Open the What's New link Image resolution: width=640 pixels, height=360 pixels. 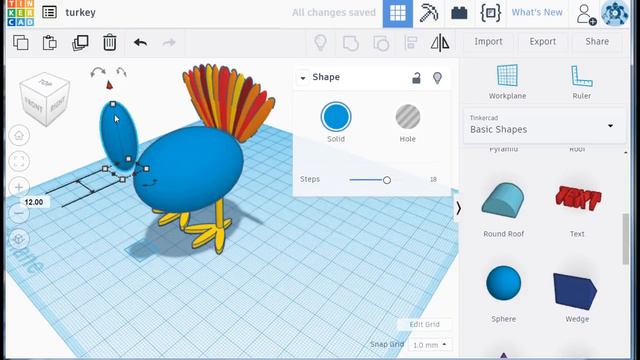[x=537, y=13]
